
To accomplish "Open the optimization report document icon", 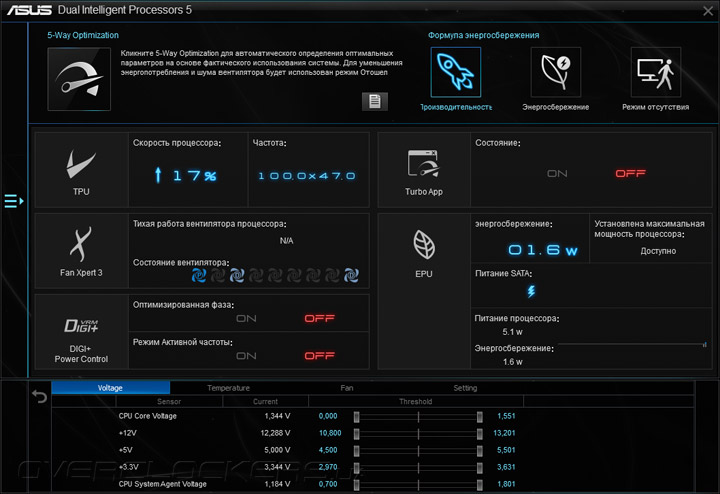I will tap(375, 101).
